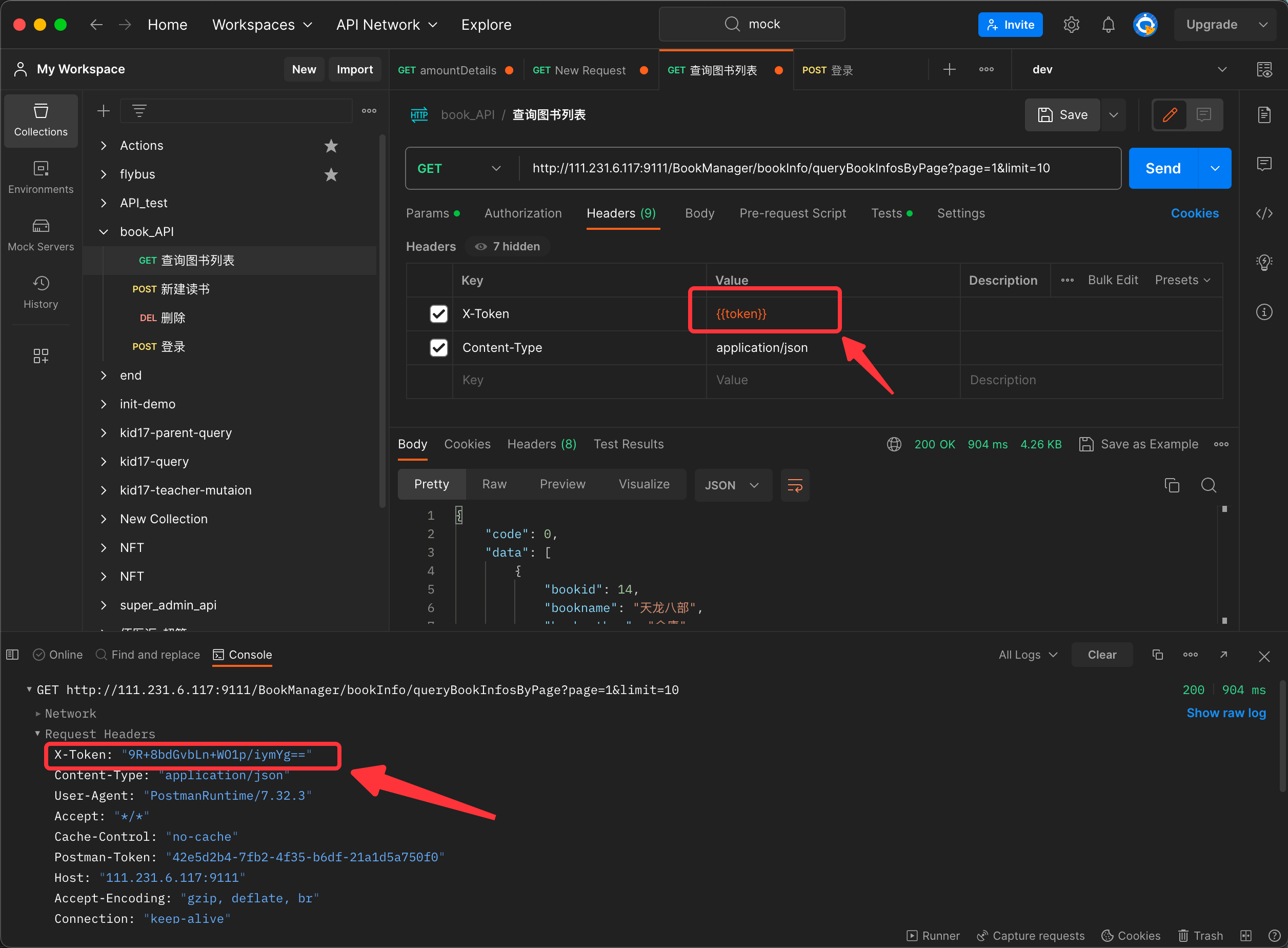
Task: Open the Mock Servers sidebar panel
Action: [41, 235]
